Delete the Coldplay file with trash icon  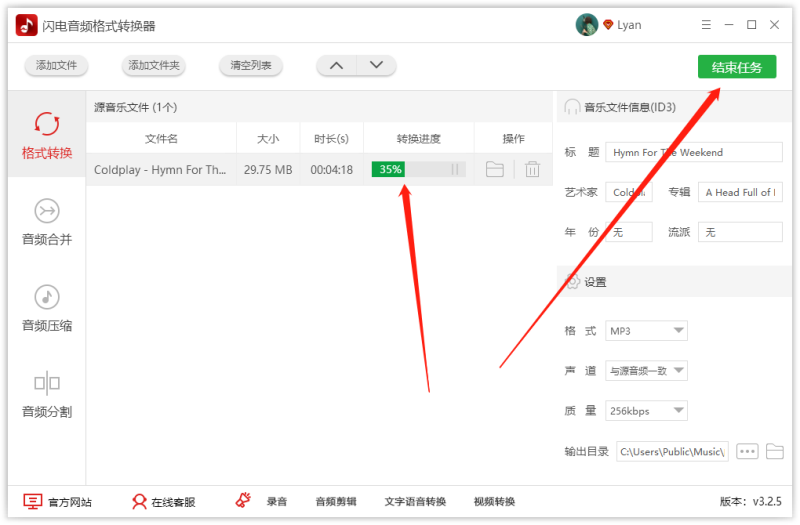coord(532,169)
